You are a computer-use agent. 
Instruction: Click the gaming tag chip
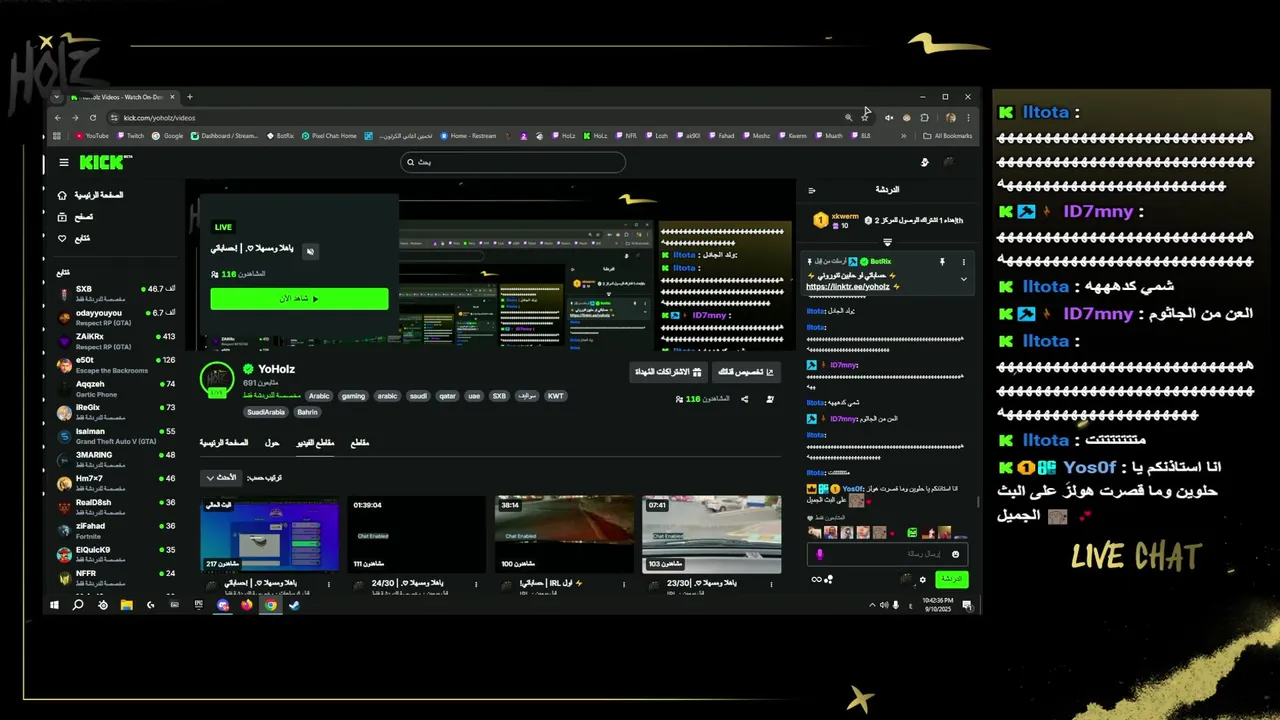pos(353,396)
